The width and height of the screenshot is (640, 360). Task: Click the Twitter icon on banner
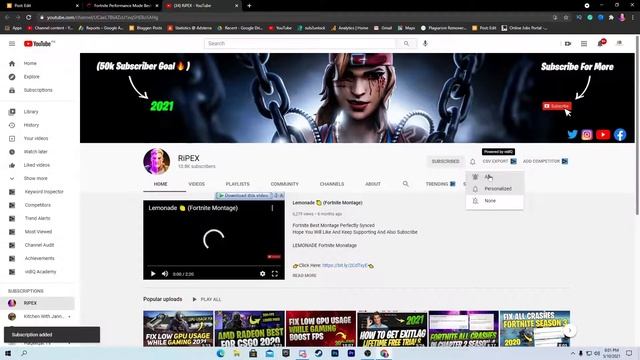(x=572, y=134)
